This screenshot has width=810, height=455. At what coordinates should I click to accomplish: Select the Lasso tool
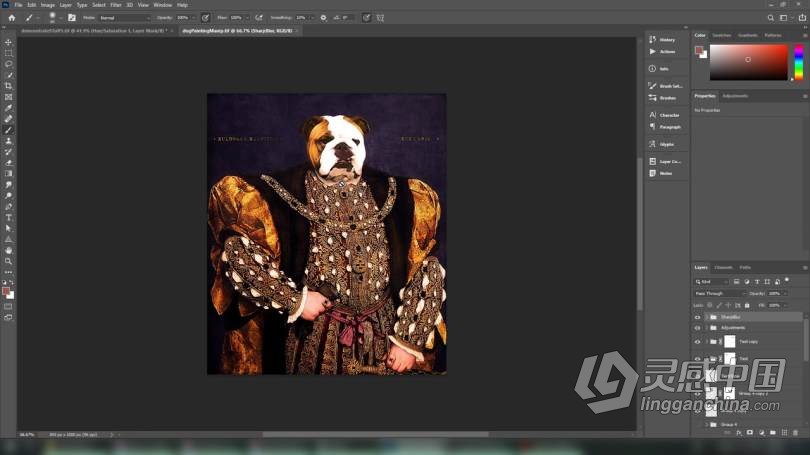(8, 64)
